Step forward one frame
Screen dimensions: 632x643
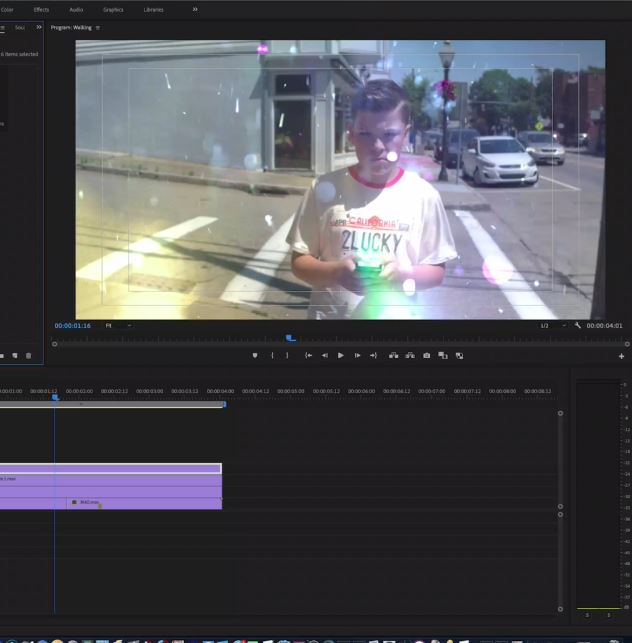click(357, 355)
